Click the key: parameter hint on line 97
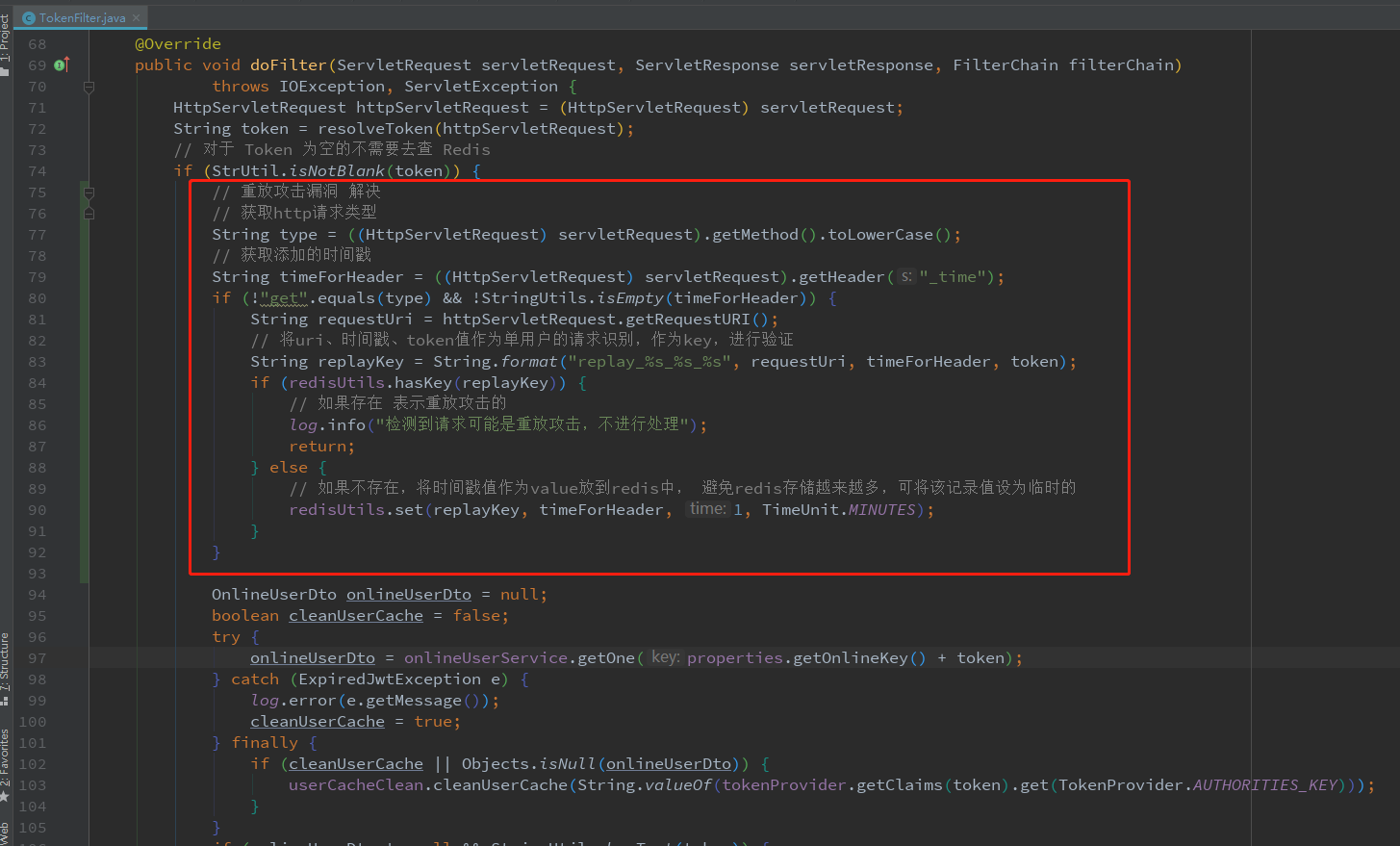The height and width of the screenshot is (846, 1400). 666,657
